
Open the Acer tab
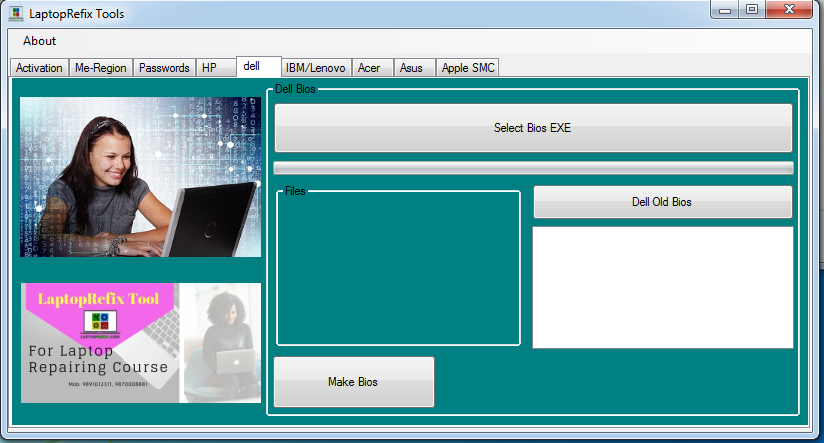click(373, 68)
